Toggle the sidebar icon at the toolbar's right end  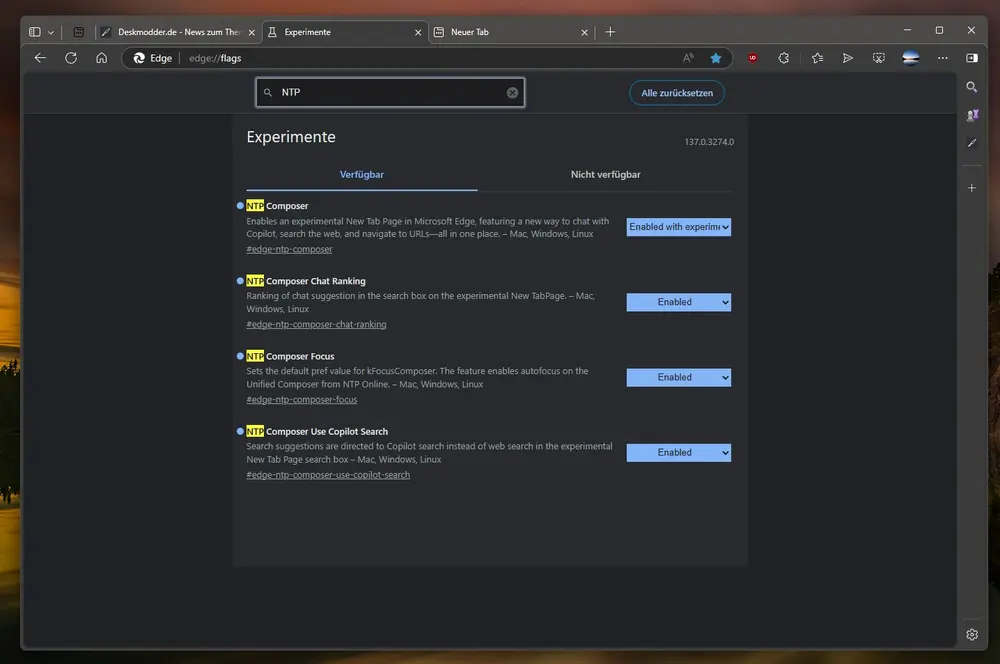[x=972, y=58]
